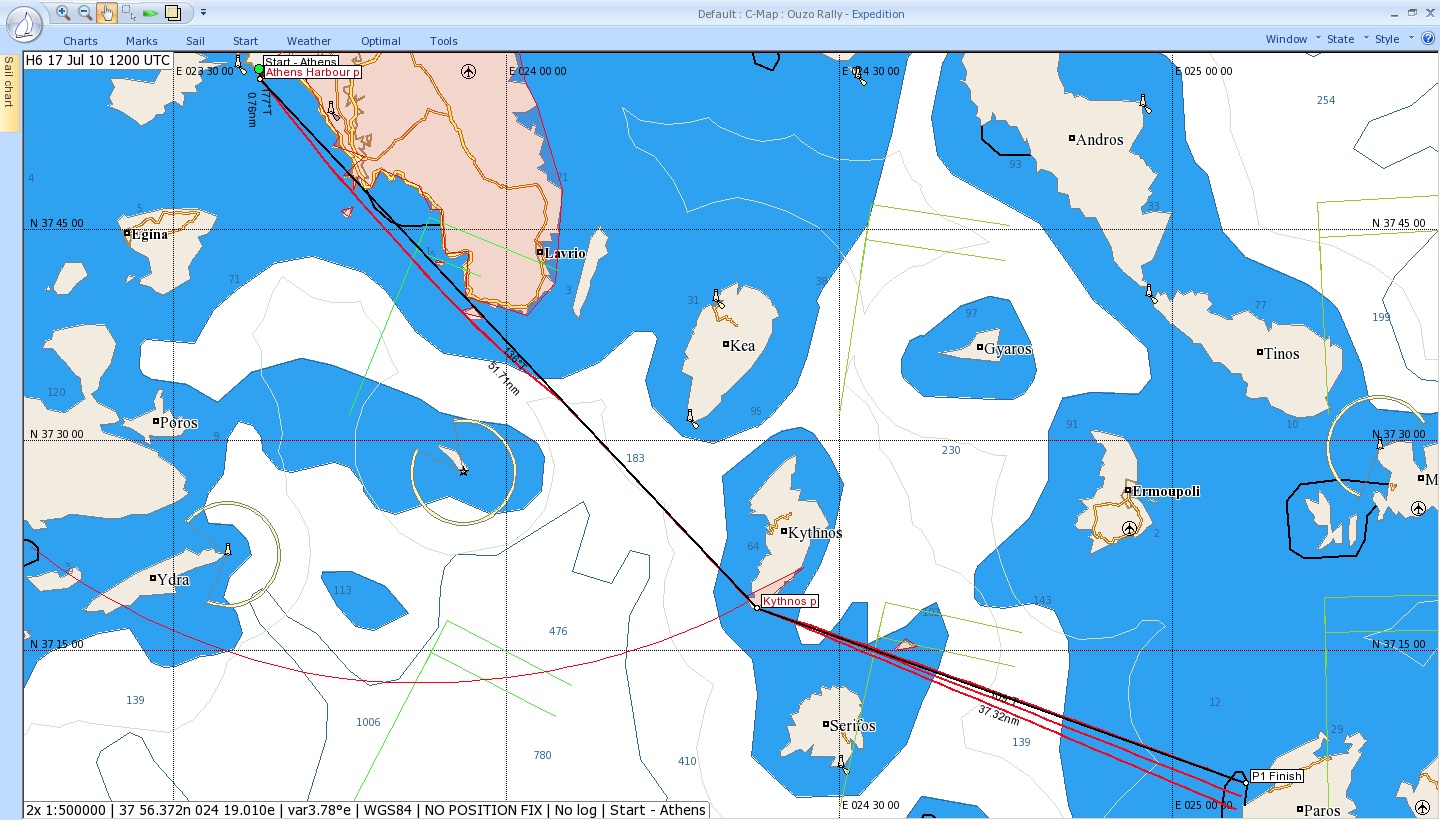Click the var3.78°e variation status entry
The image size is (1440, 820).
coord(322,810)
